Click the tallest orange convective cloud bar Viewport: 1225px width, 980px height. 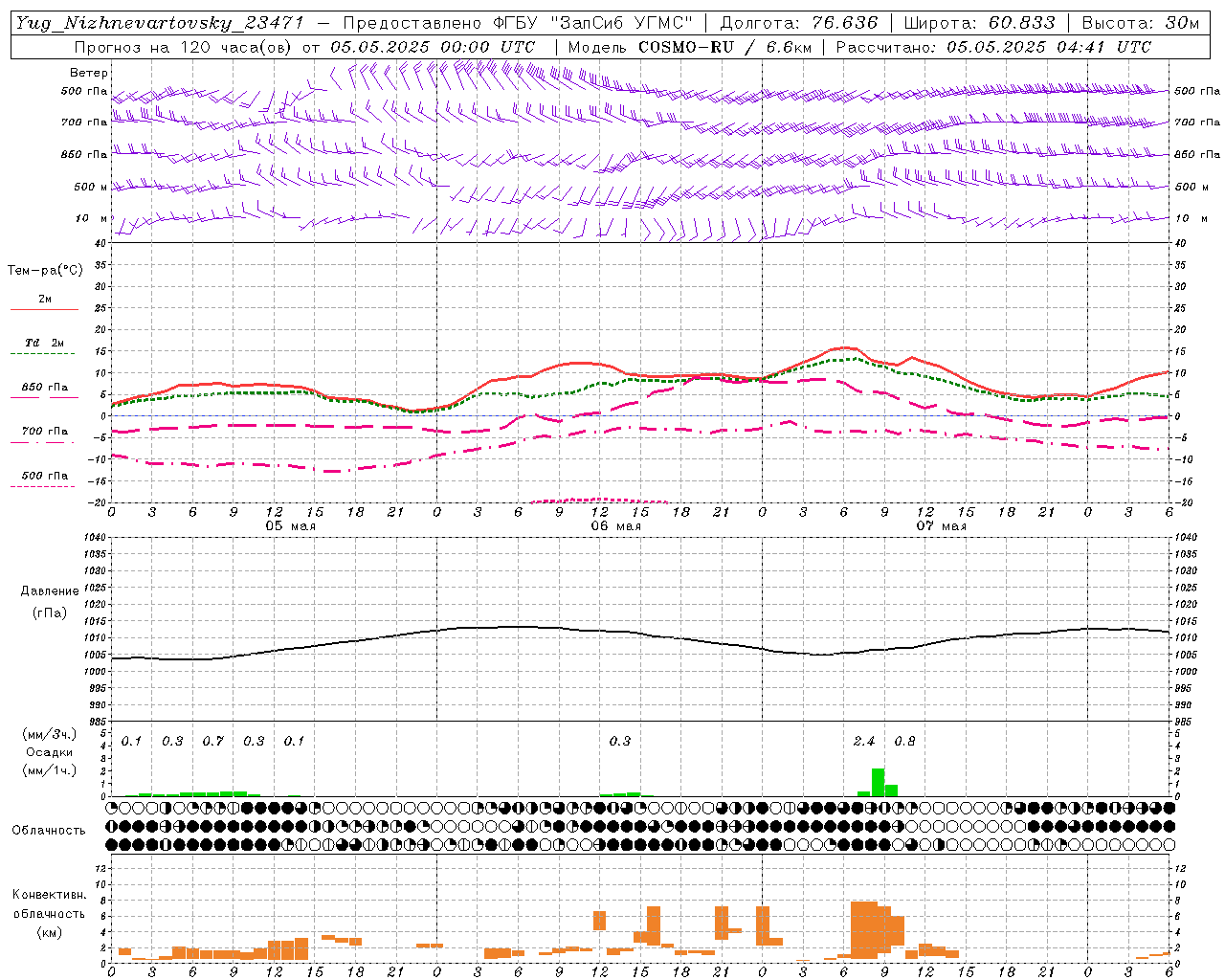click(864, 929)
